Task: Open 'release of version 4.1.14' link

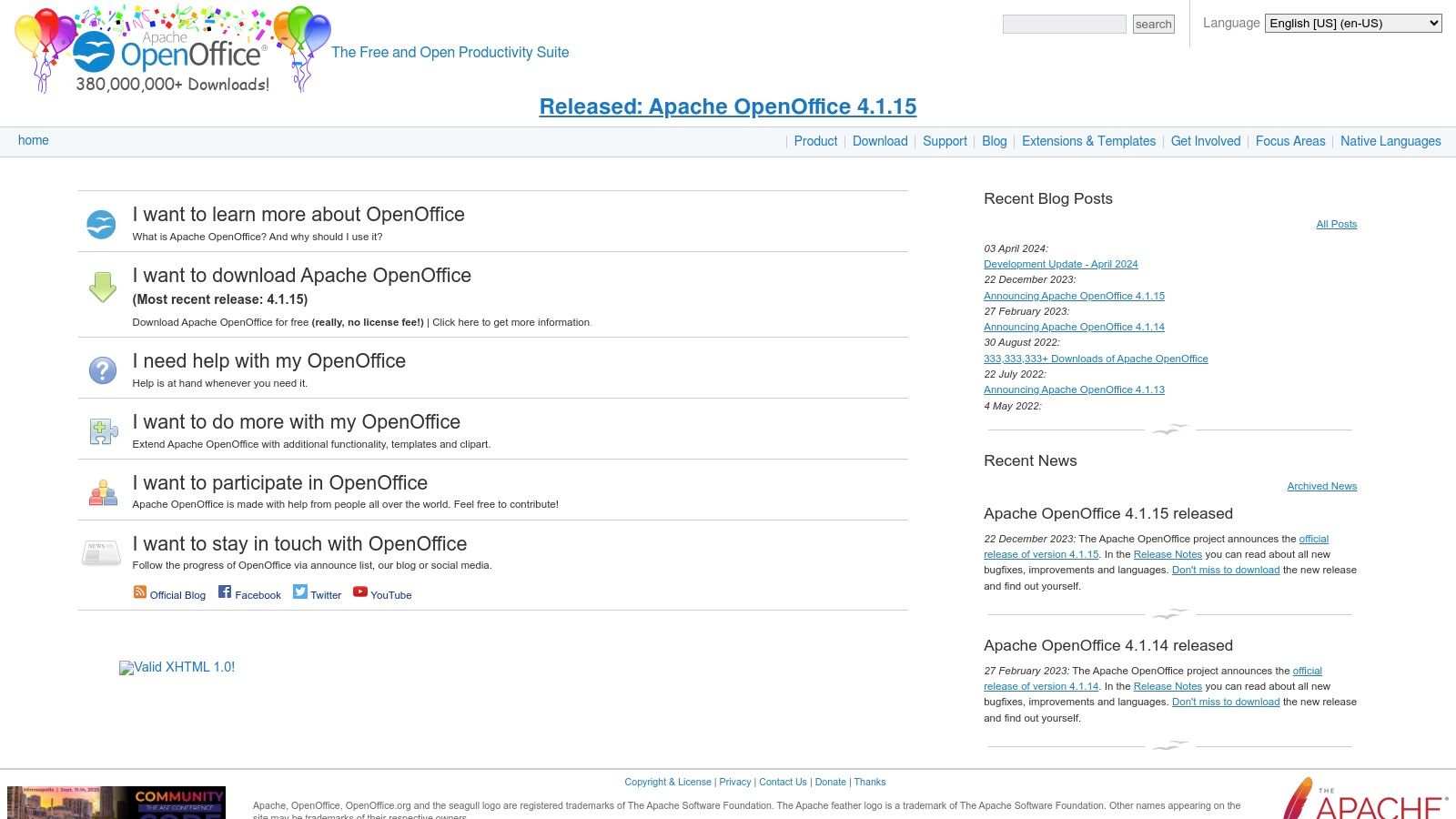Action: [x=1041, y=686]
